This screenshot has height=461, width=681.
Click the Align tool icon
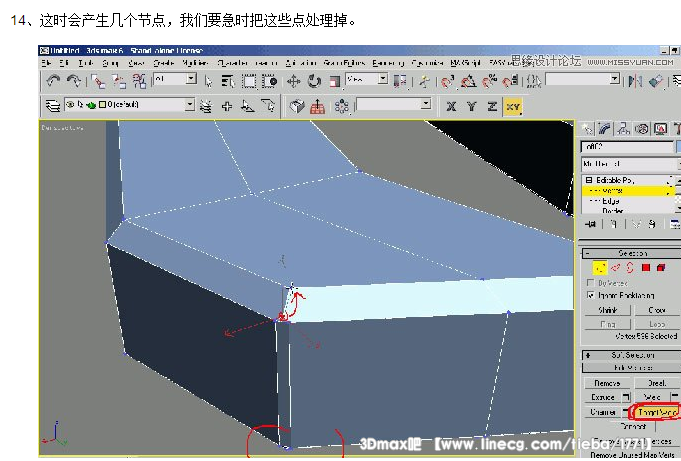point(656,81)
